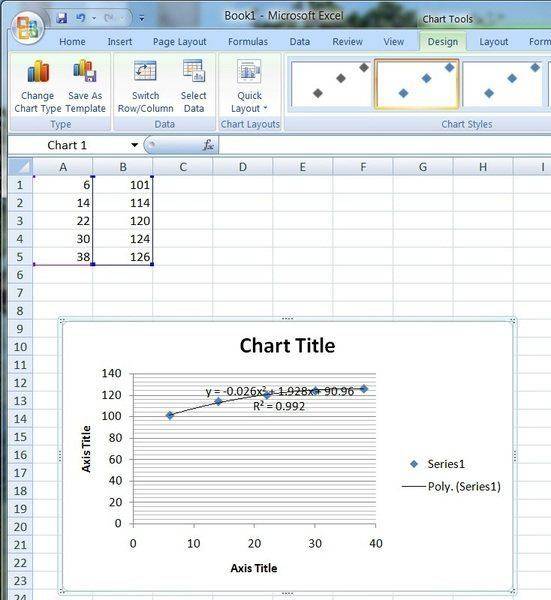551x600 pixels.
Task: Open the Customize Quick Access Toolbar arrow
Action: tap(142, 18)
